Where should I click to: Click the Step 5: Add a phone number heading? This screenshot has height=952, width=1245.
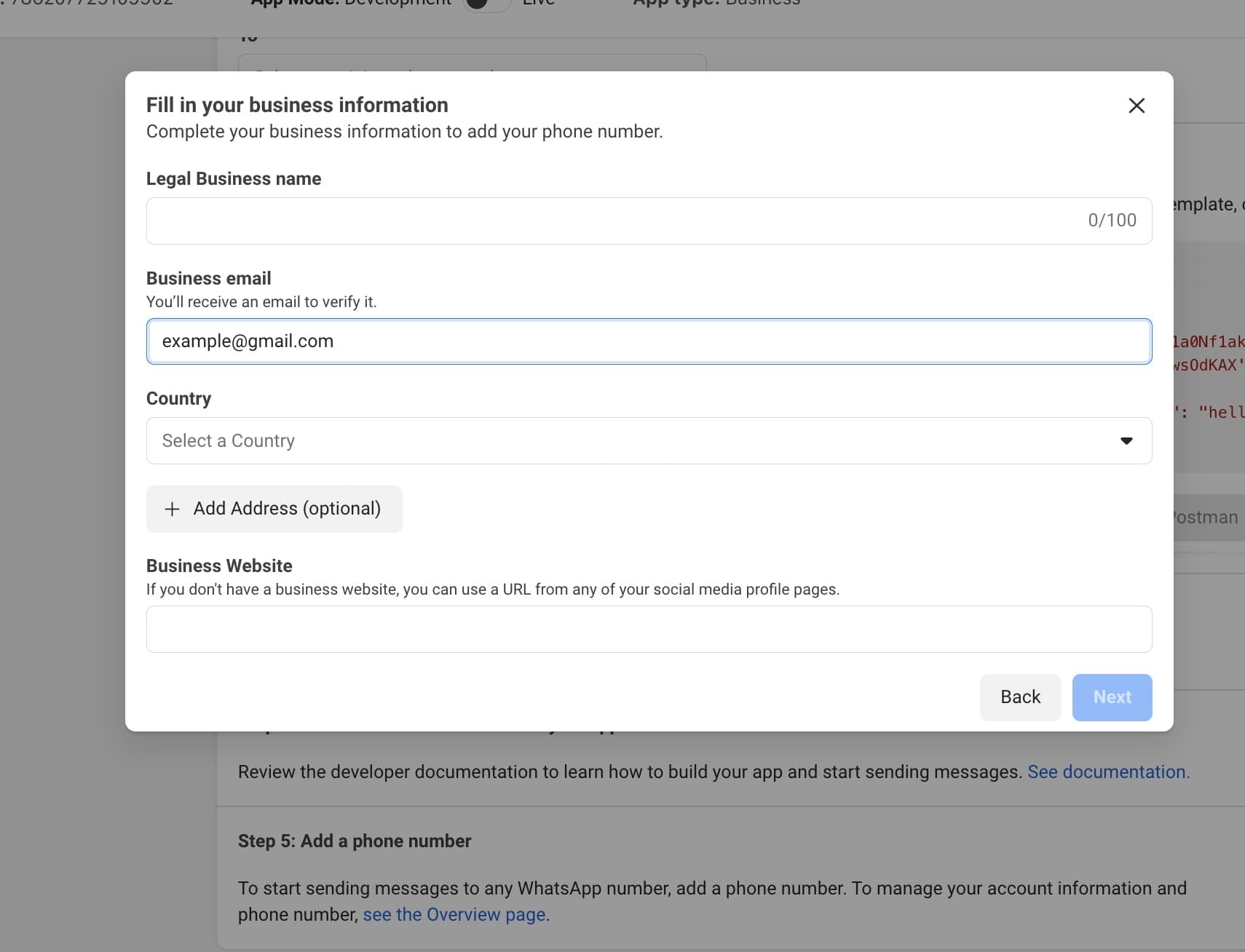click(355, 841)
